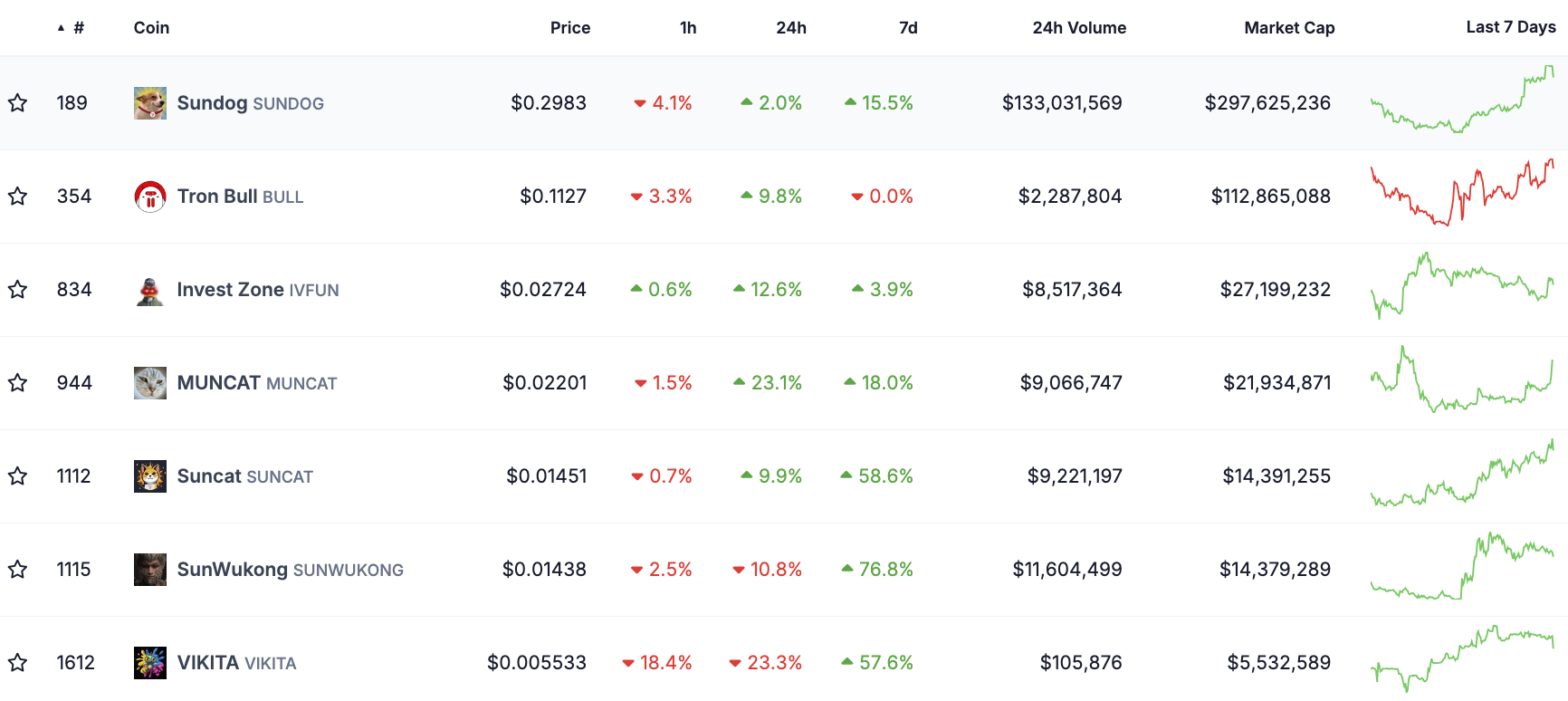Sort by the 7d change header

point(907,28)
